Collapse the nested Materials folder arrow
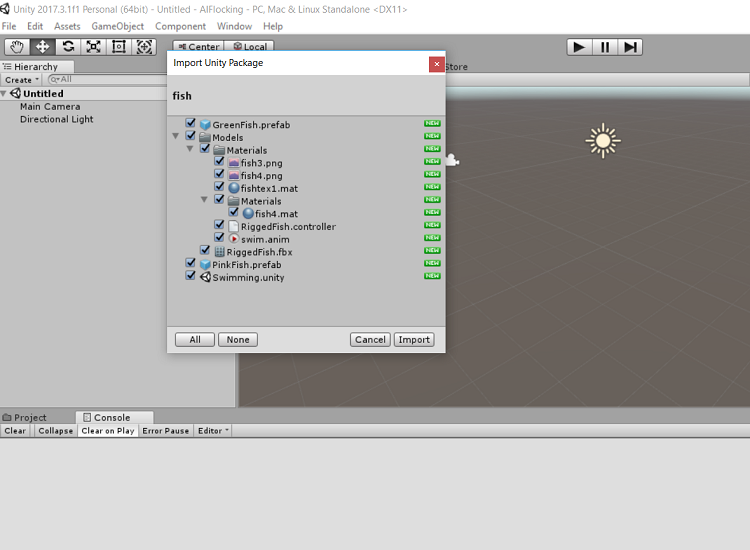This screenshot has width=750, height=550. [x=204, y=199]
